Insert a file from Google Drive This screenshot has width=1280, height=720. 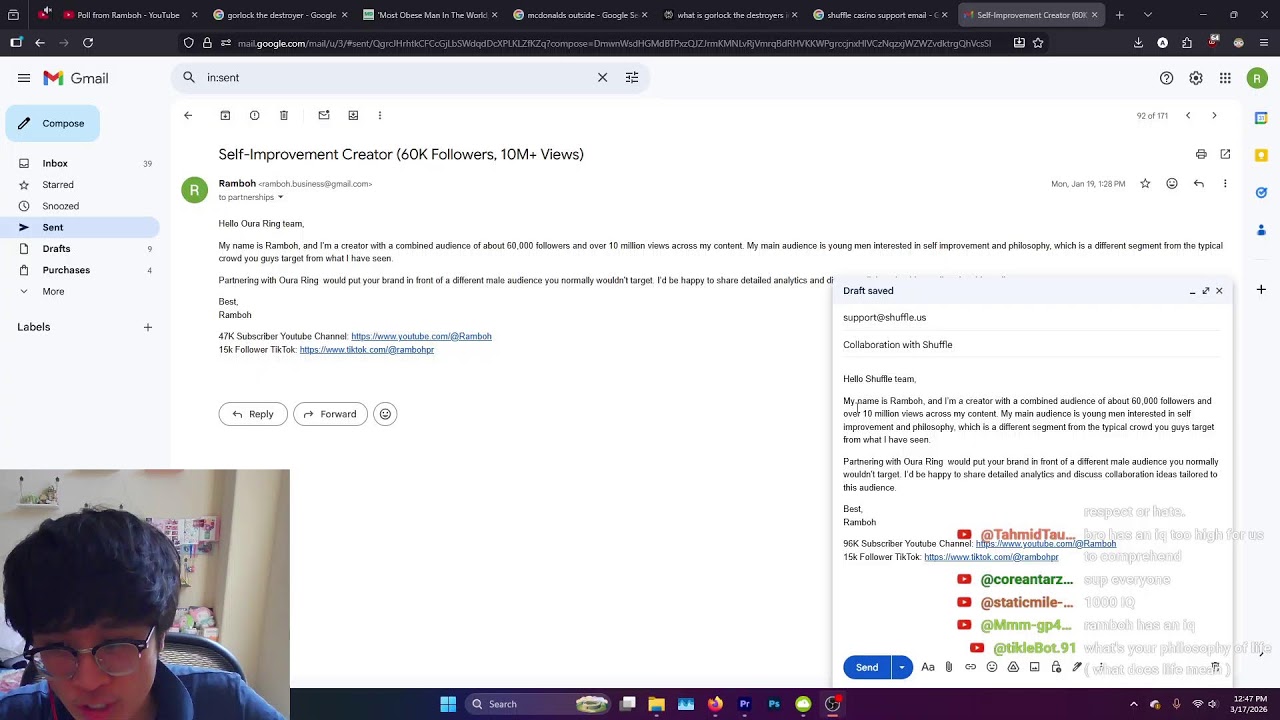(x=1013, y=668)
